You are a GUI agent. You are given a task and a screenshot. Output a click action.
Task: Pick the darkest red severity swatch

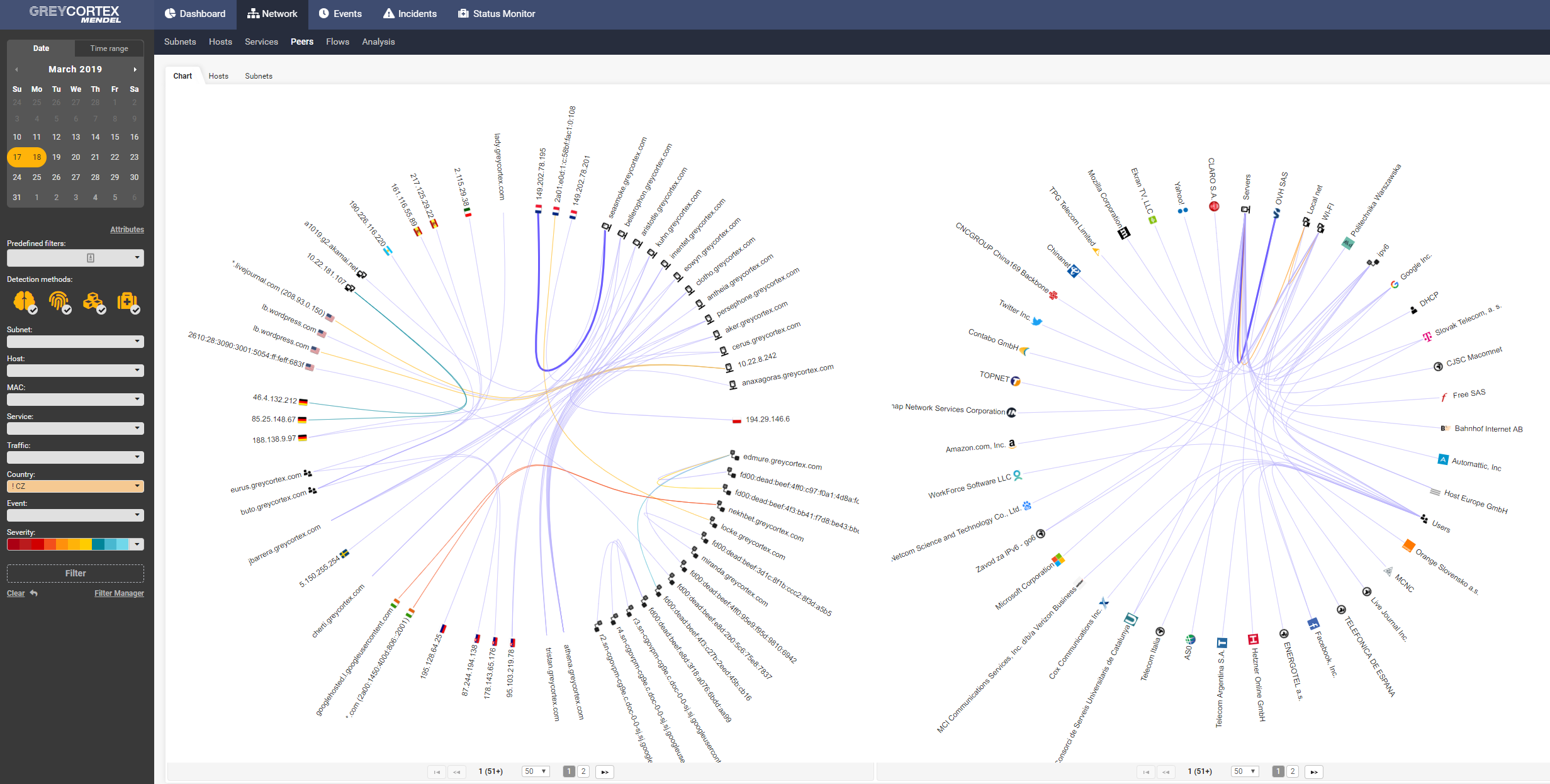coord(13,544)
